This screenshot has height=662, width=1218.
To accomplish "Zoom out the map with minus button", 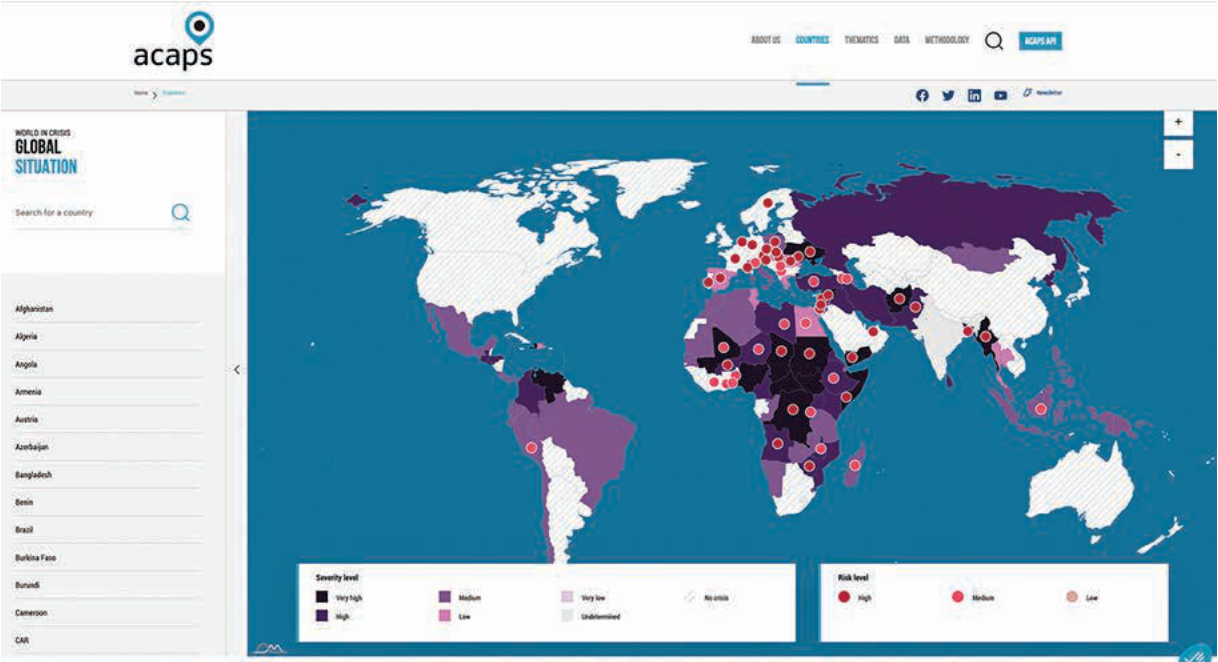I will [1178, 155].
